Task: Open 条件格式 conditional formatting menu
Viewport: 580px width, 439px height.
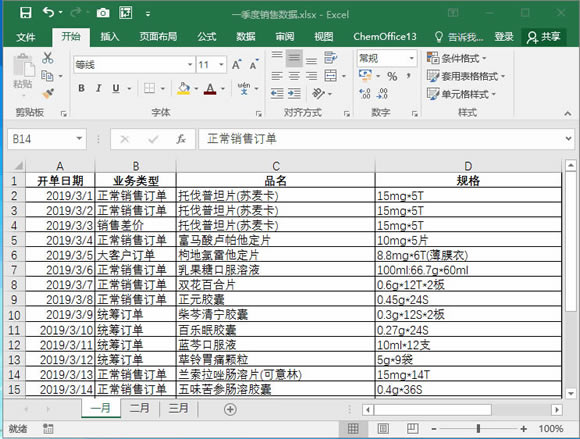Action: (x=456, y=58)
